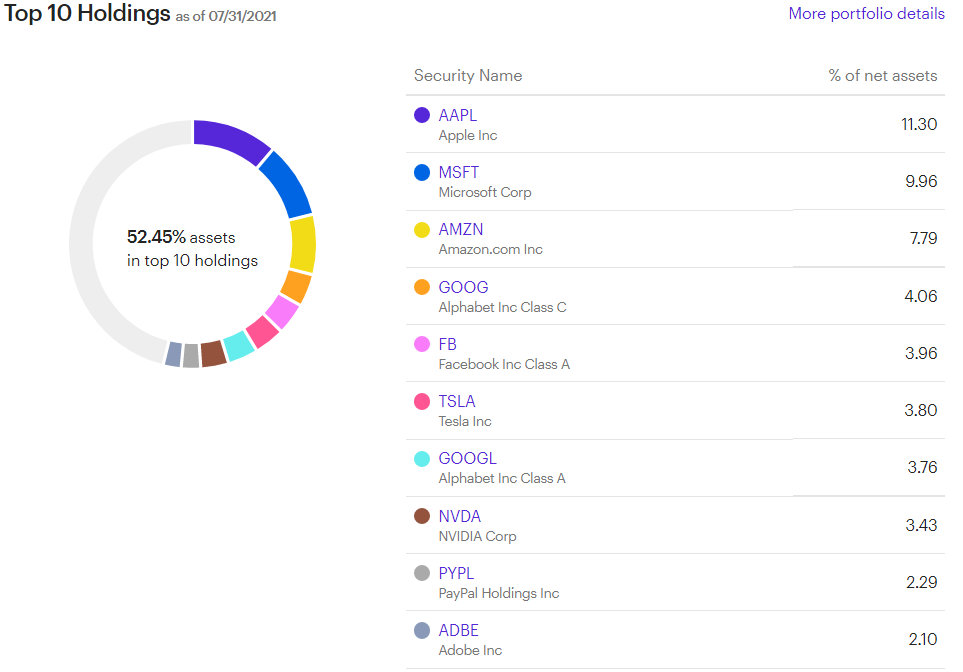Click the yellow Amazon legend dot
The width and height of the screenshot is (963, 672).
422,229
